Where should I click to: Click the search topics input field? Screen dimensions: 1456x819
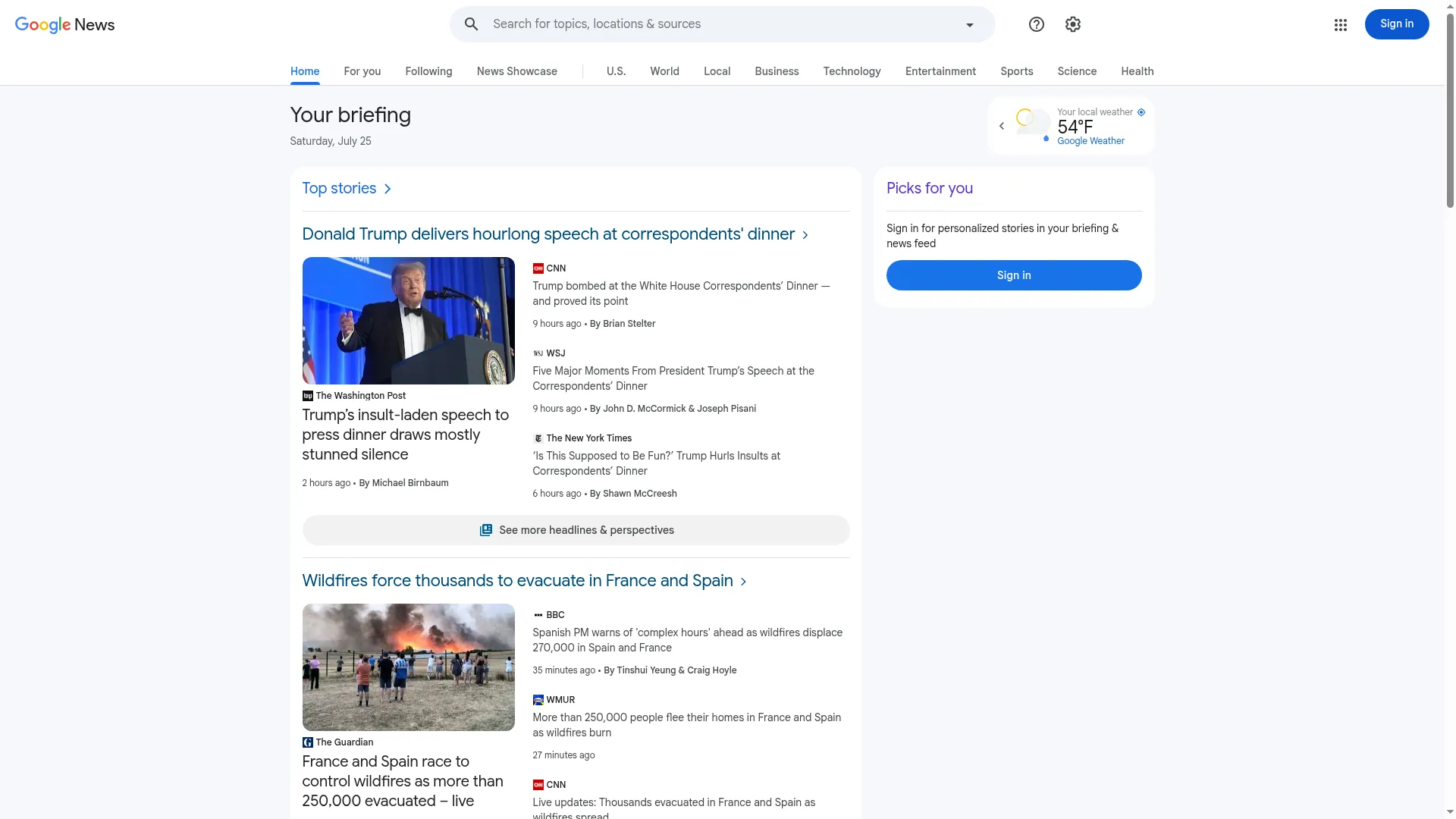pyautogui.click(x=720, y=24)
